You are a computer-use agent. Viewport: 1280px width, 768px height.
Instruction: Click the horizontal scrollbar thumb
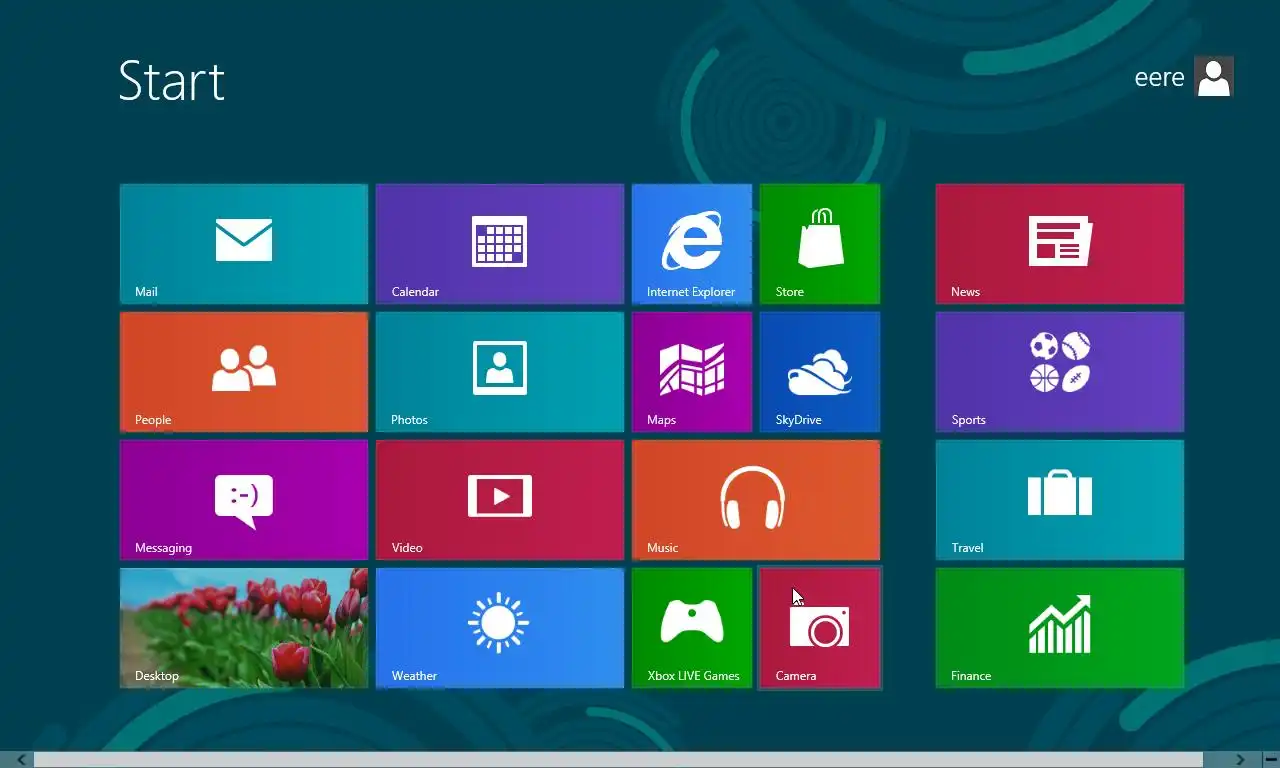619,760
